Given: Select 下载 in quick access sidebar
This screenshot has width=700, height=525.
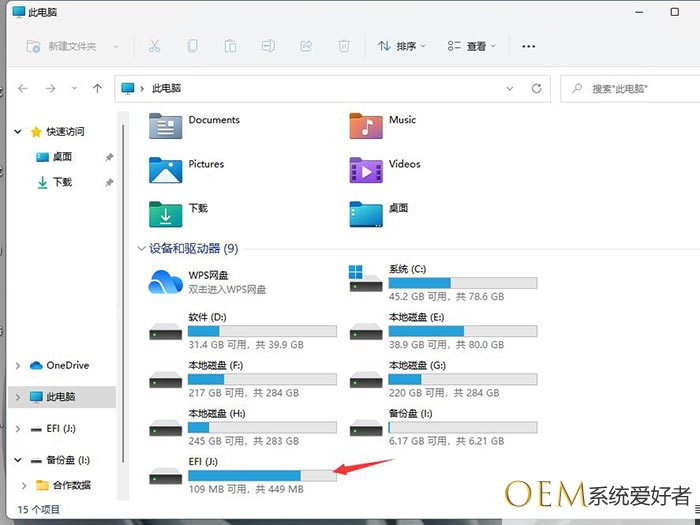Looking at the screenshot, I should [62, 182].
